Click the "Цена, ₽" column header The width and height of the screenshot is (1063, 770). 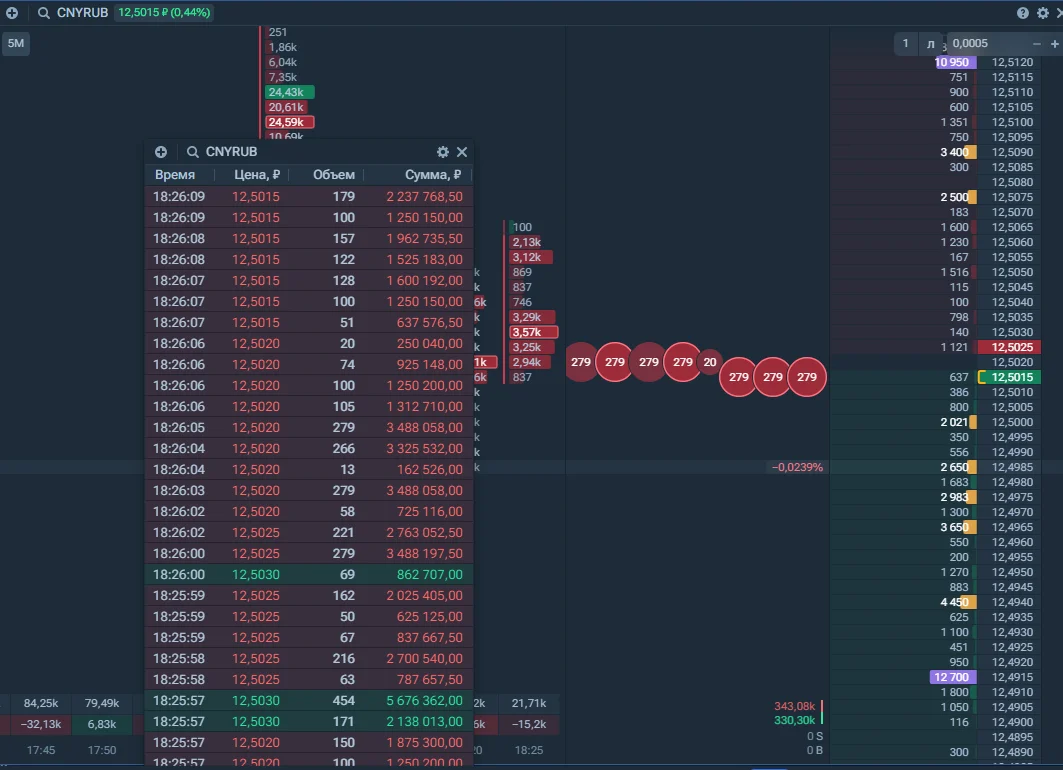click(x=257, y=175)
